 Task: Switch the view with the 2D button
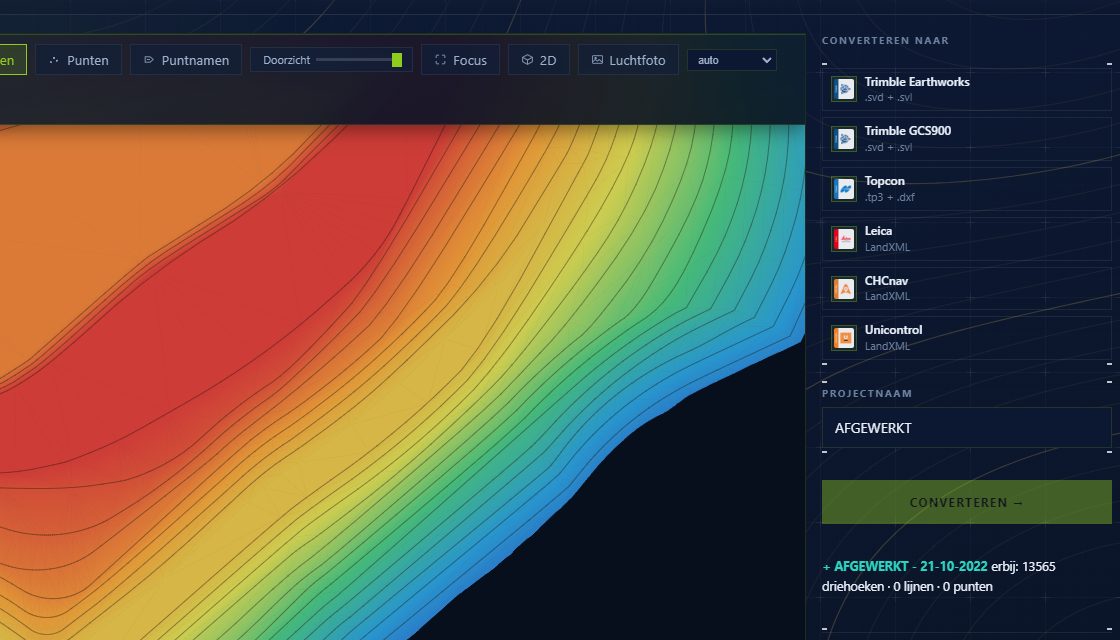click(539, 60)
